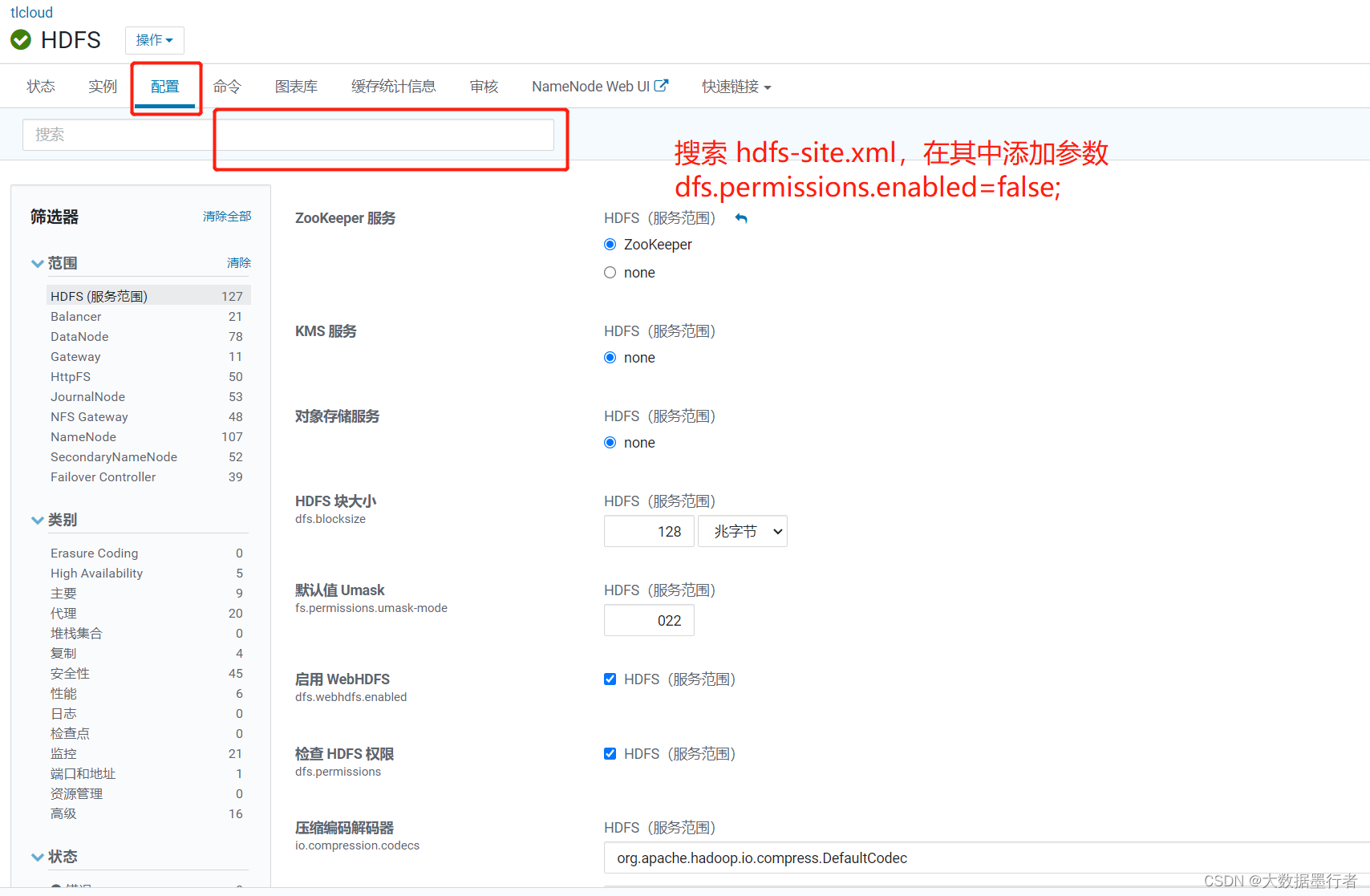Image resolution: width=1370 pixels, height=896 pixels.
Task: Collapse the 范围 filter section
Action: (x=37, y=262)
